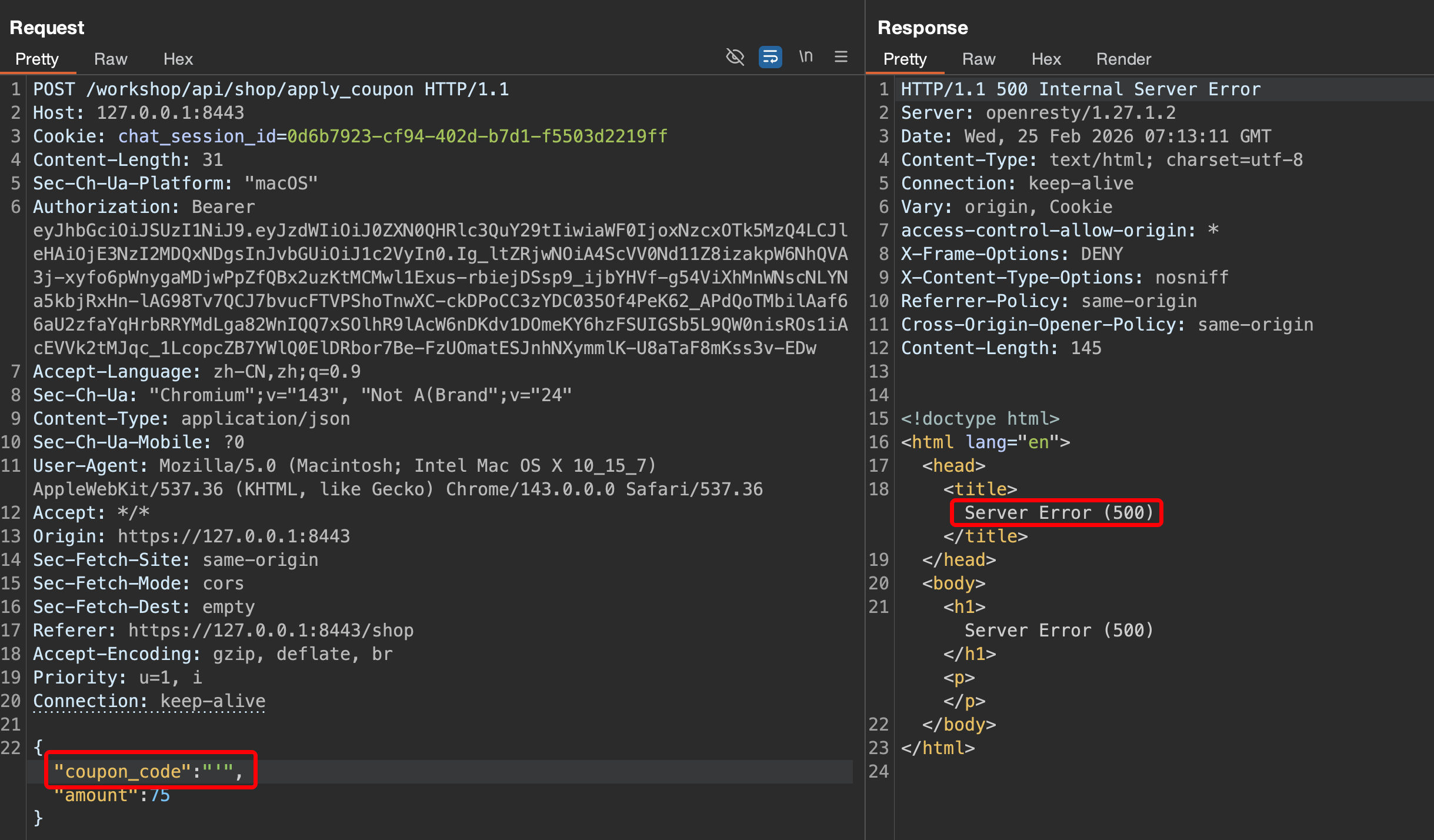
Task: Select the Request Pretty tab
Action: coord(37,59)
